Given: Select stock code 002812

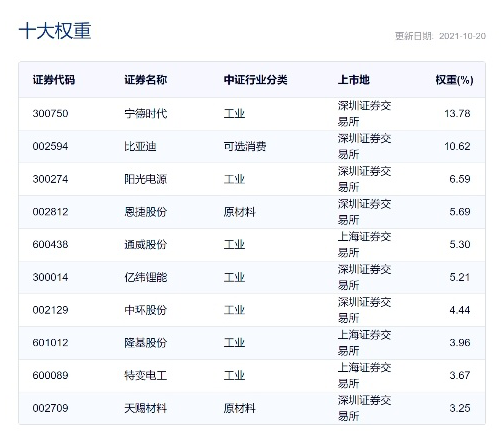Looking at the screenshot, I should point(50,212).
